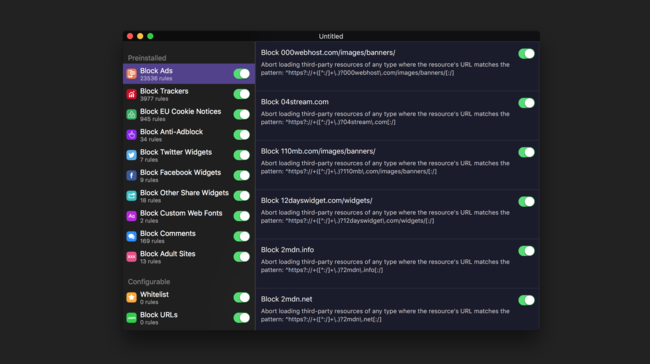Toggle Block EU Cookie Notices off
This screenshot has width=650, height=364.
pos(242,114)
